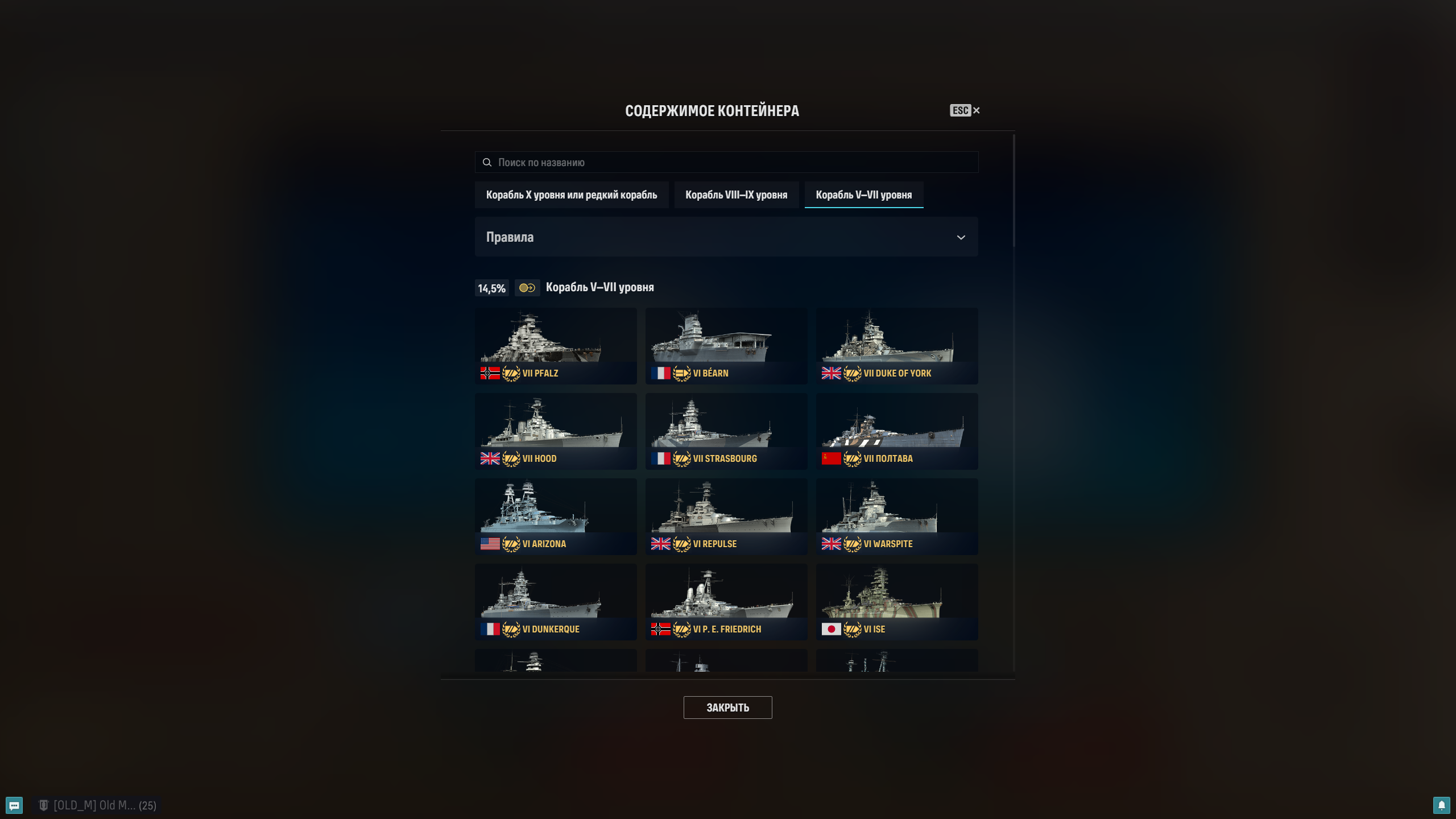This screenshot has width=1456, height=819.
Task: Click the Japanese flag icon on Ise
Action: click(x=832, y=629)
